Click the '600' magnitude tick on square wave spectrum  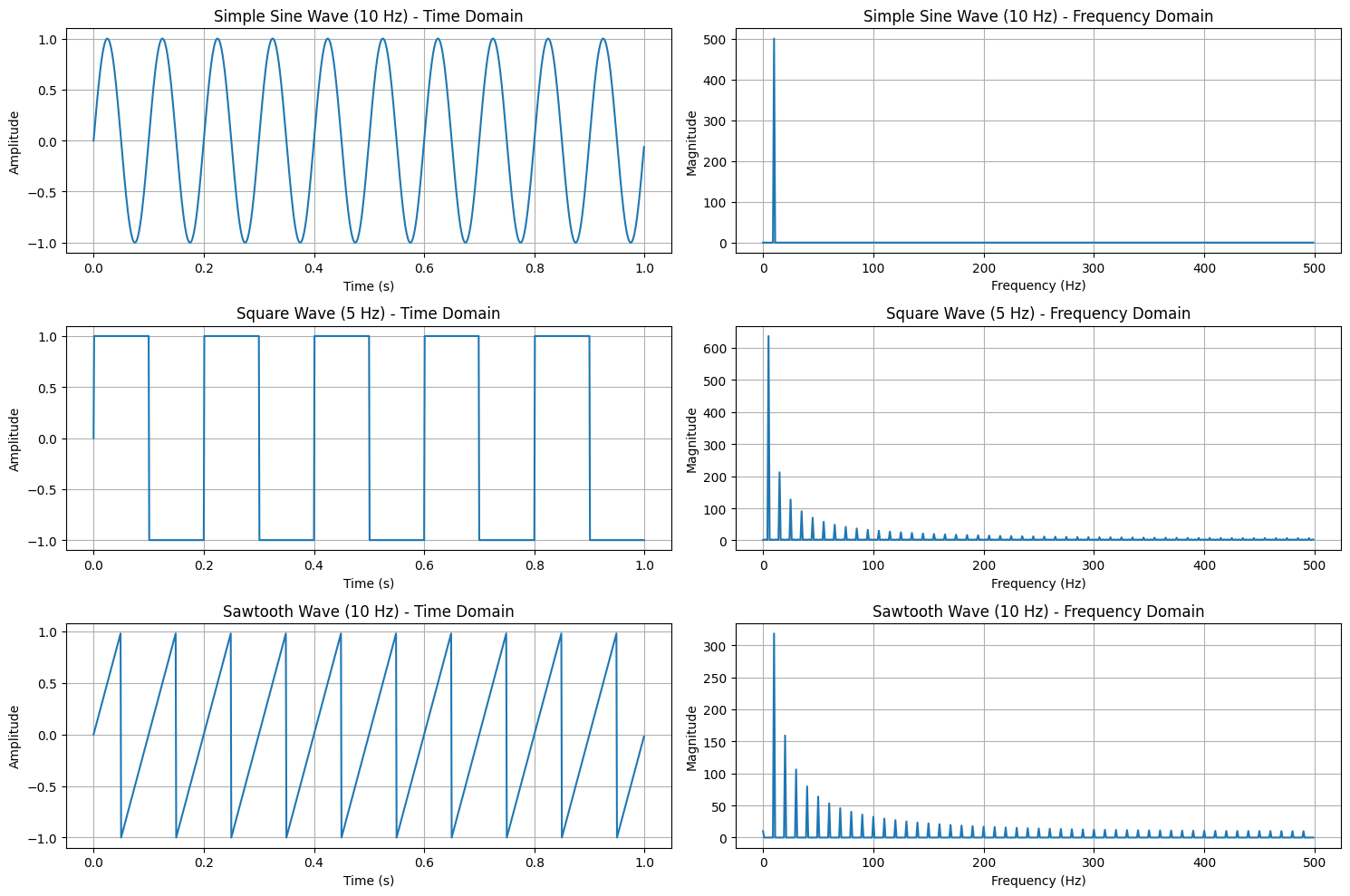(x=717, y=349)
